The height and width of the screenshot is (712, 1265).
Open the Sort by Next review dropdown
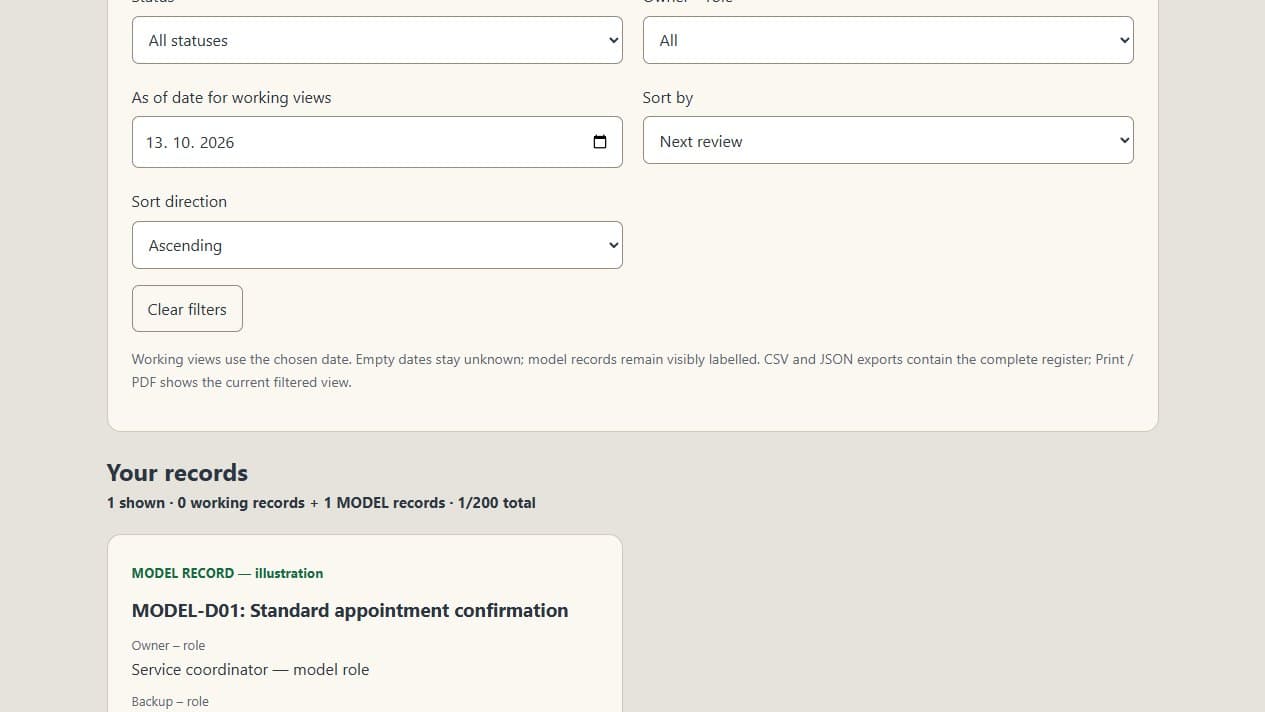(888, 140)
